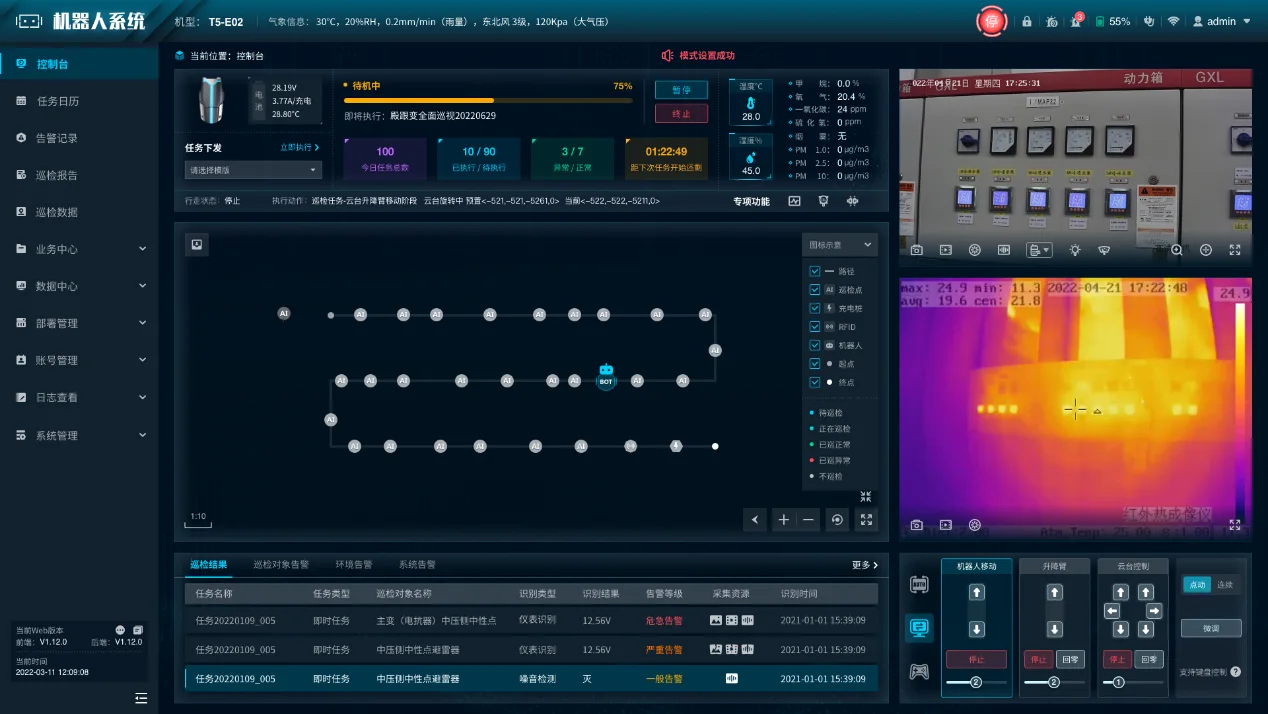The height and width of the screenshot is (714, 1268).
Task: Select the 连续 continuous mode option
Action: (x=1225, y=585)
